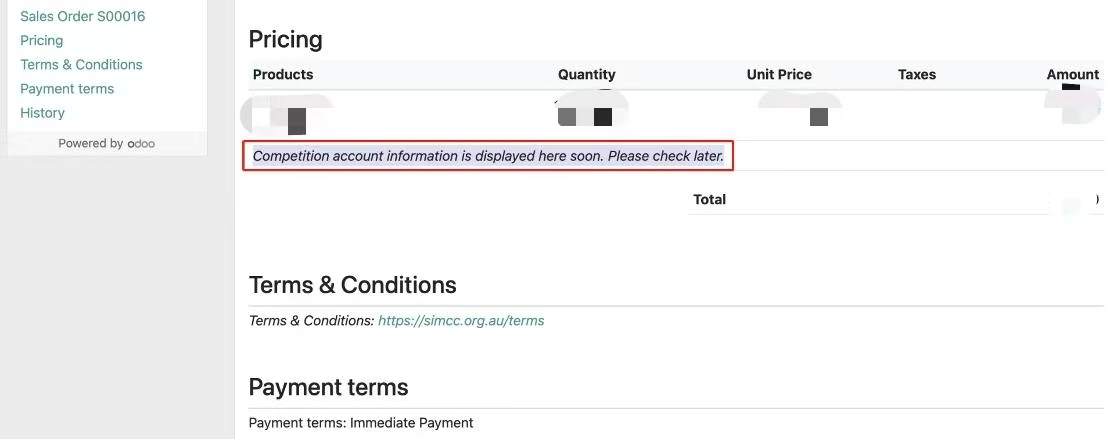1110x439 pixels.
Task: Select the Amount column header
Action: click(1072, 74)
